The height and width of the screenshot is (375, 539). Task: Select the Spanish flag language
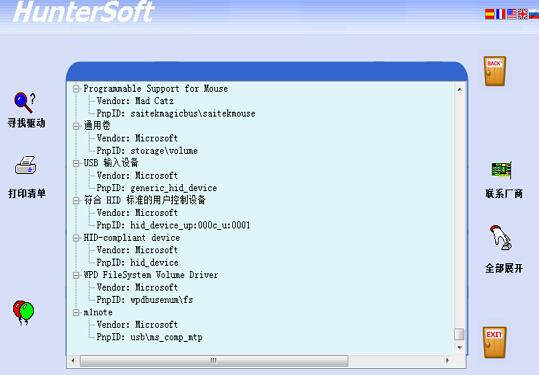490,14
